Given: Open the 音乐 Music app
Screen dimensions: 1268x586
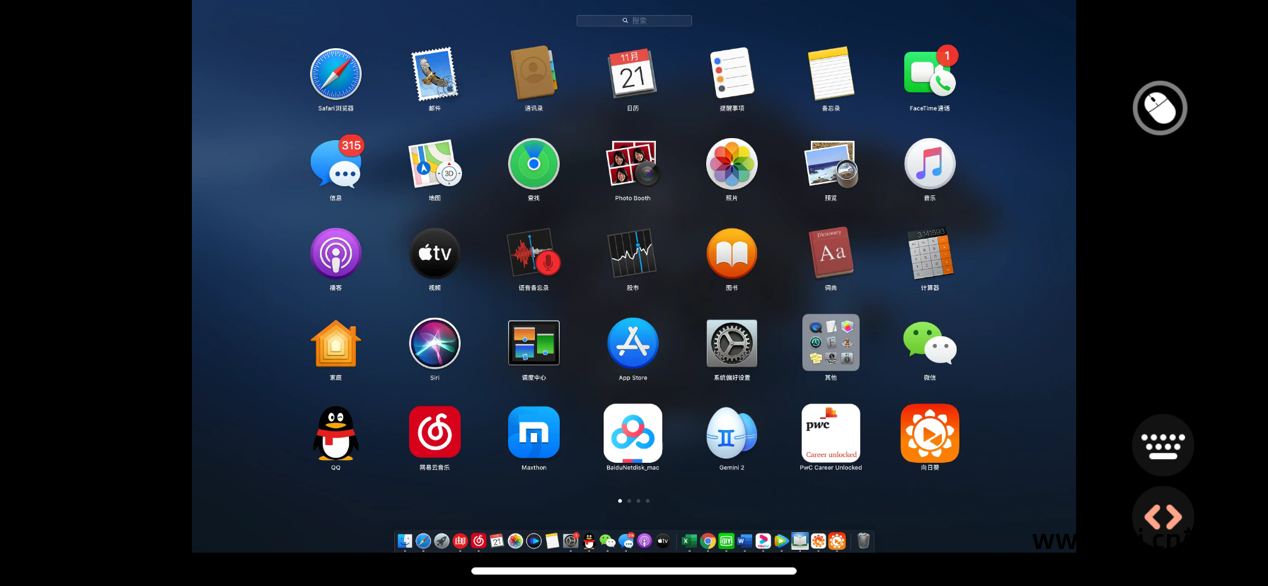Looking at the screenshot, I should point(930,164).
